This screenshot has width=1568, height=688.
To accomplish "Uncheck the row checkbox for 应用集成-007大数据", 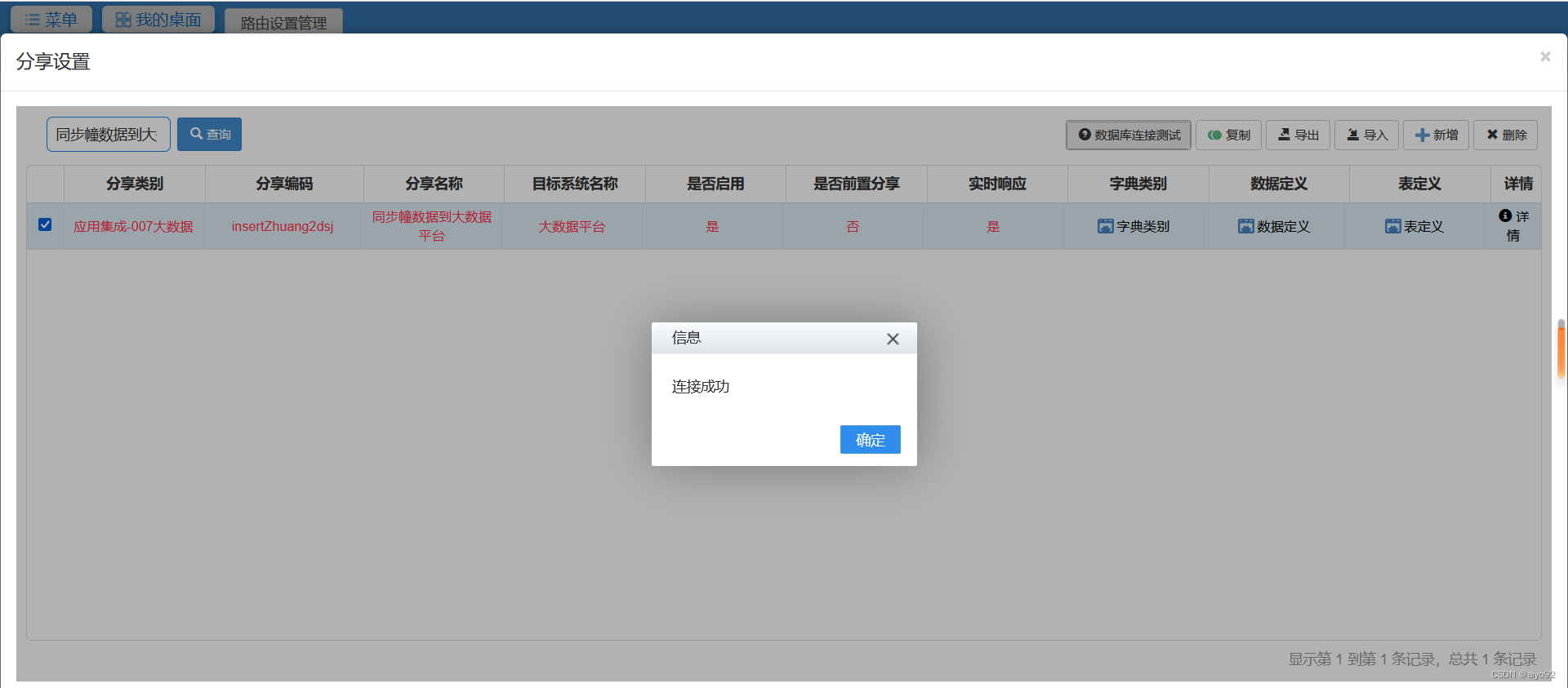I will pyautogui.click(x=45, y=224).
